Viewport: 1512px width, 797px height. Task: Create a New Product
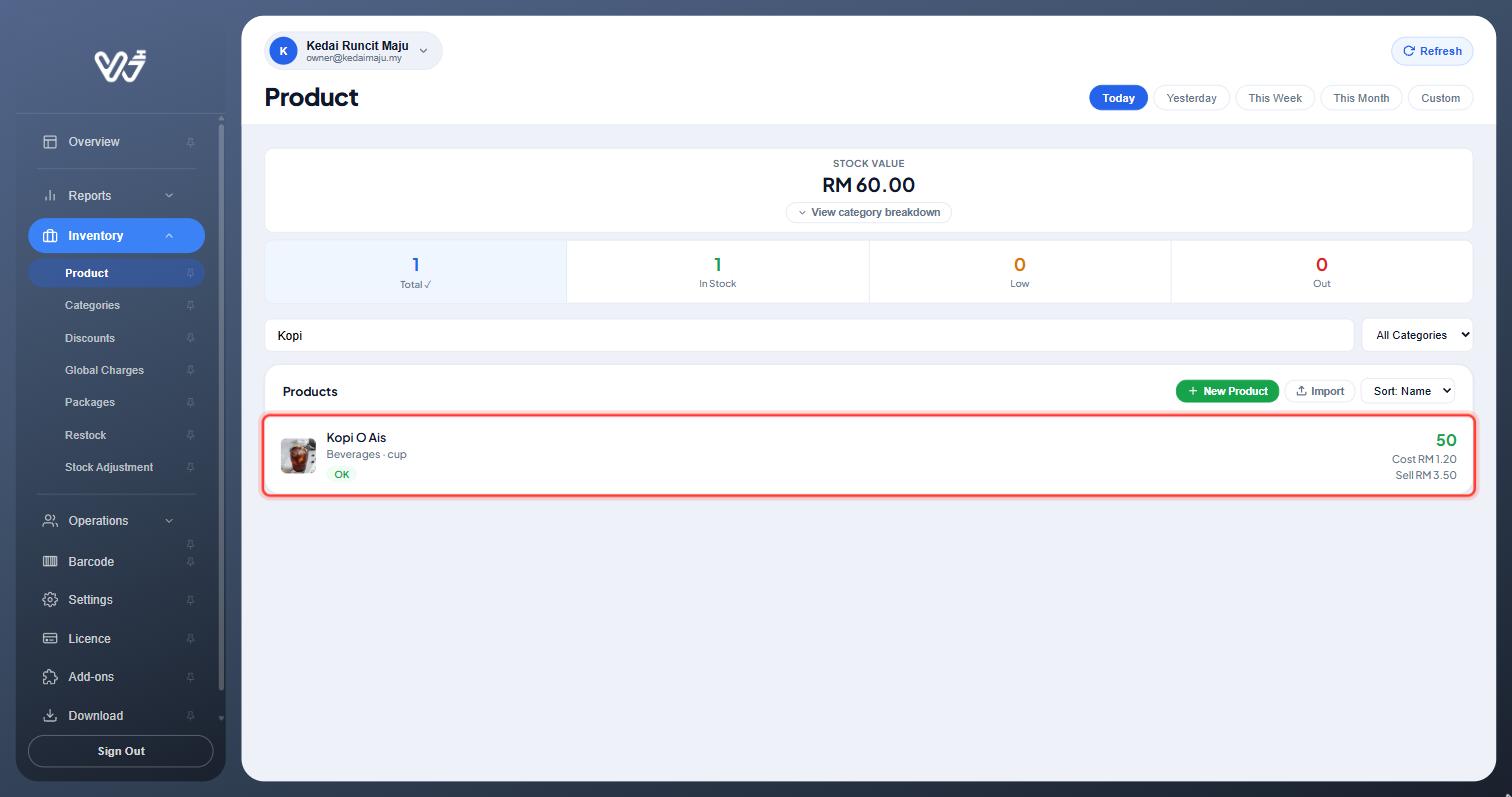[x=1227, y=391]
